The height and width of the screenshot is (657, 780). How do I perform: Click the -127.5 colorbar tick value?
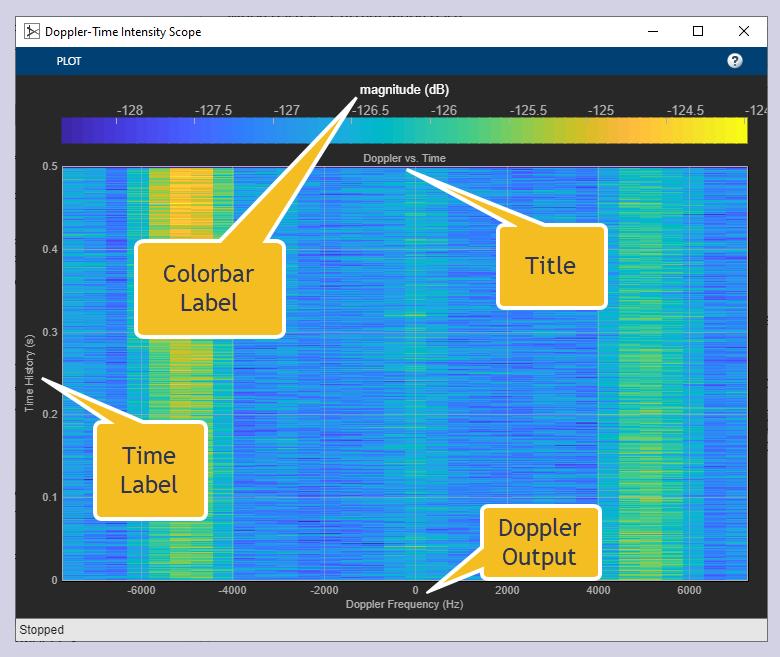tap(213, 110)
